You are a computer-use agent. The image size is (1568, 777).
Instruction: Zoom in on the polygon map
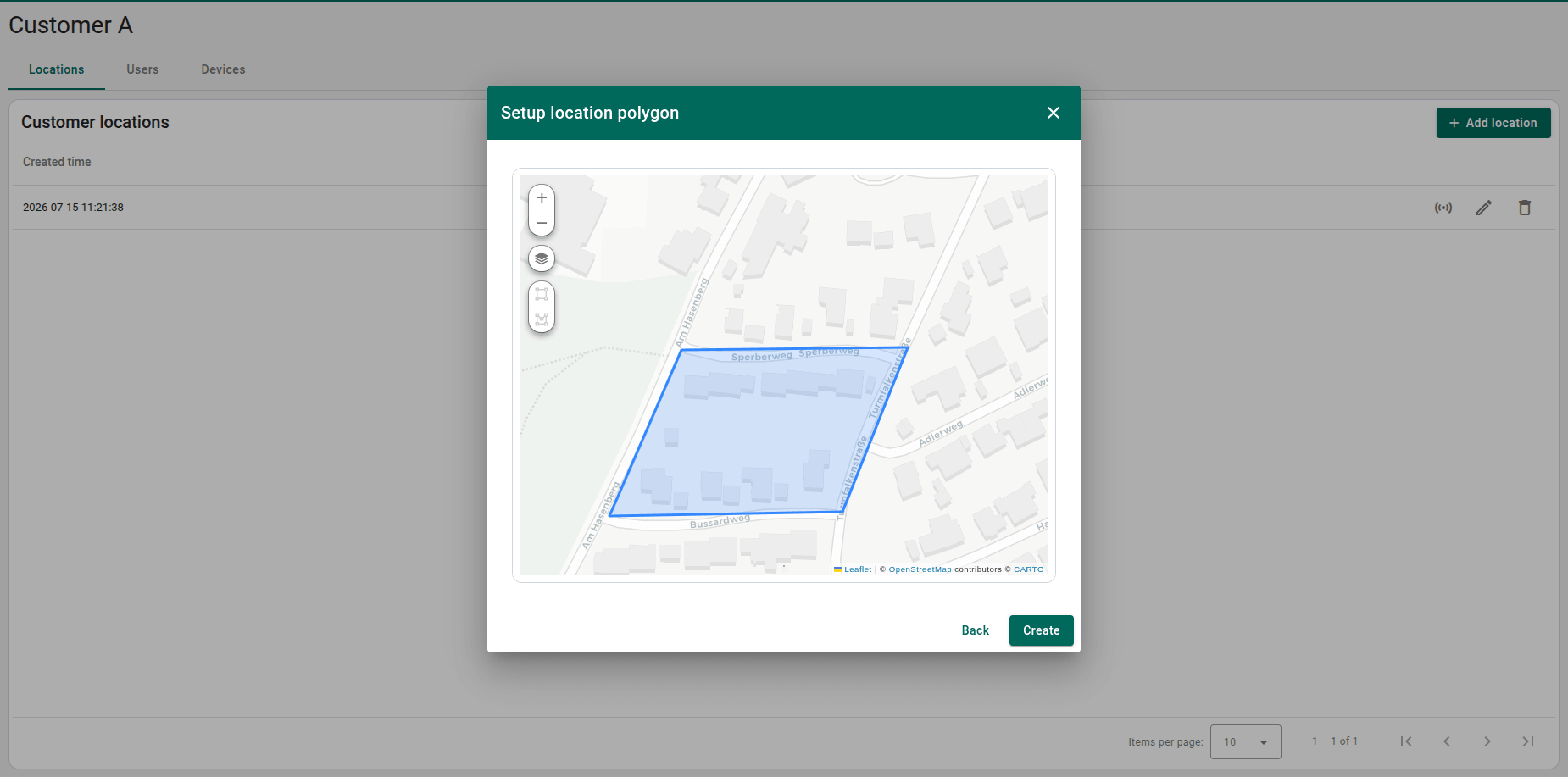click(x=542, y=198)
